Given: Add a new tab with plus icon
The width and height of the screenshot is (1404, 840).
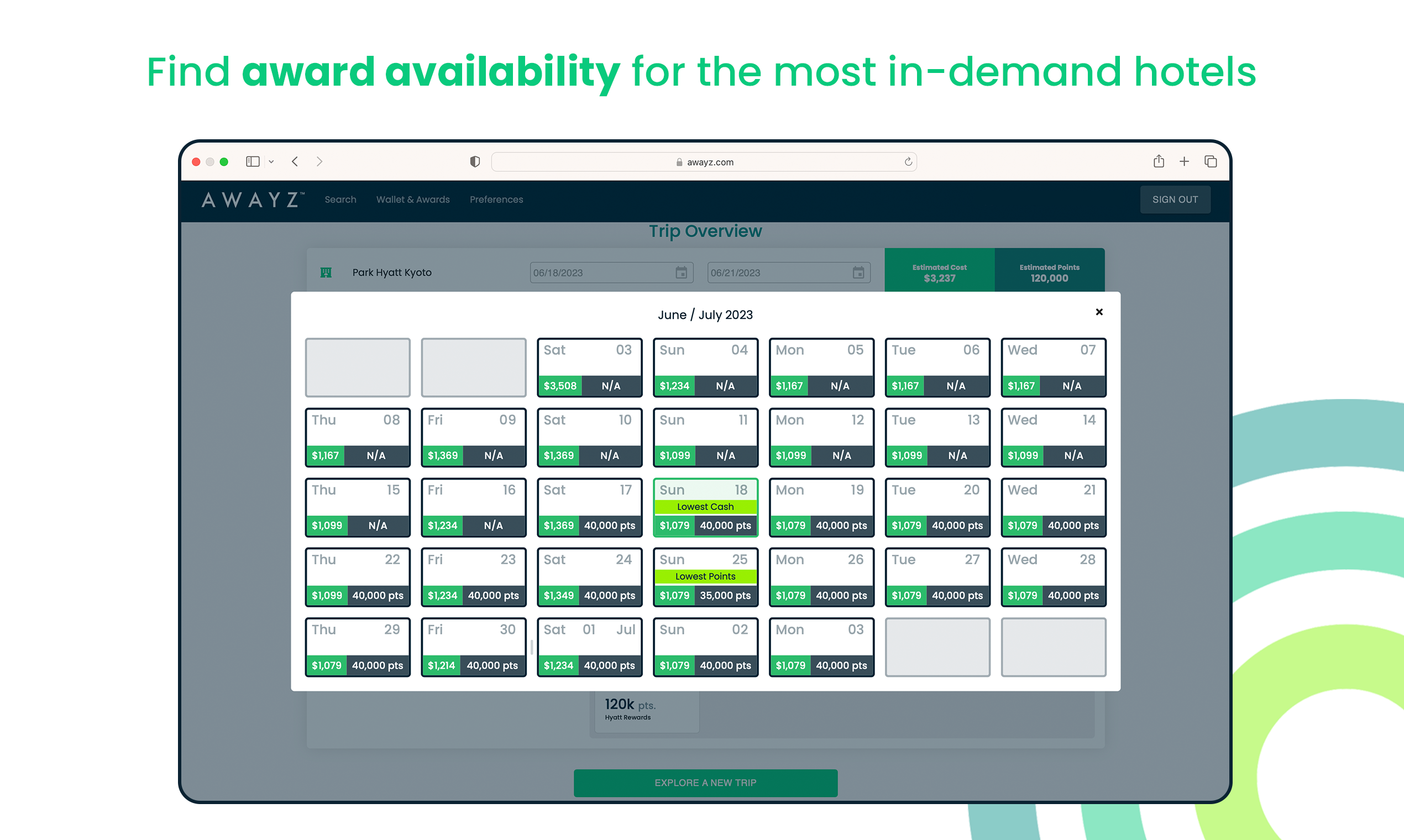Looking at the screenshot, I should pyautogui.click(x=1185, y=162).
